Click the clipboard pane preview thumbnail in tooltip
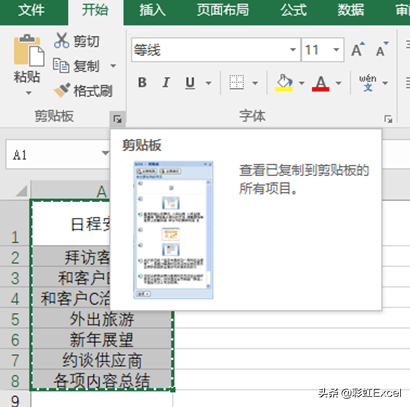This screenshot has width=410, height=407. tap(173, 230)
